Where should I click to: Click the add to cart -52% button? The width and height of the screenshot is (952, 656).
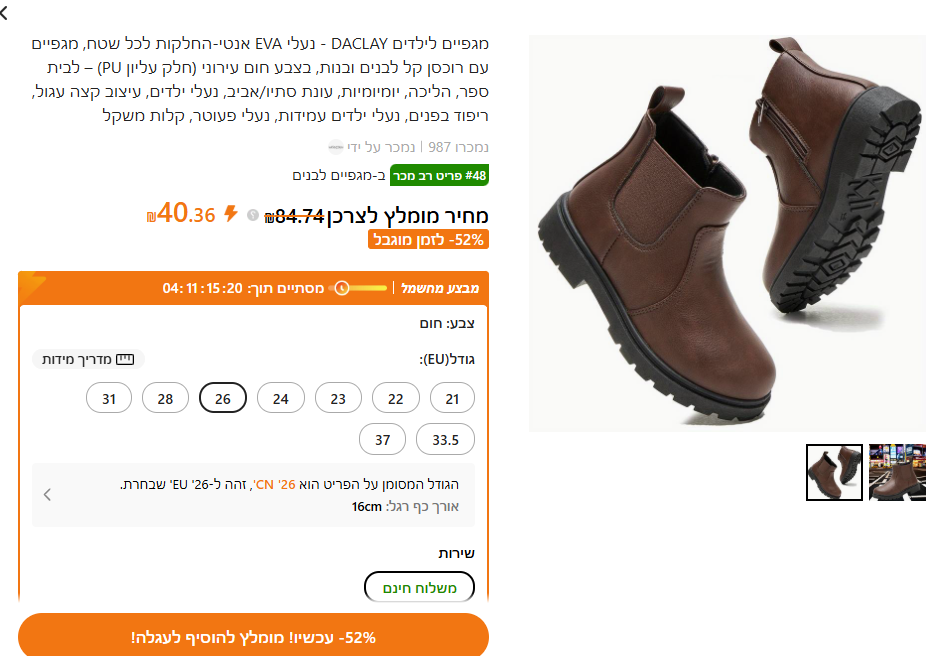[x=253, y=636]
